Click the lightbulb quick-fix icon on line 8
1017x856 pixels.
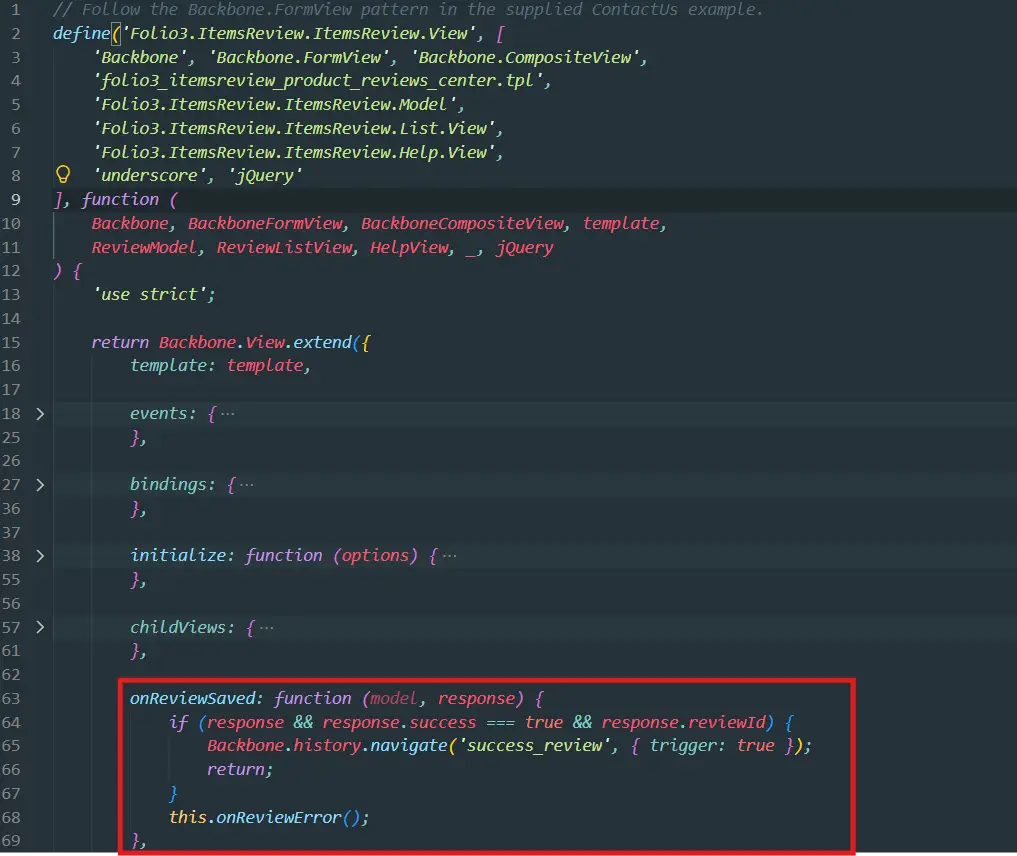pos(63,174)
